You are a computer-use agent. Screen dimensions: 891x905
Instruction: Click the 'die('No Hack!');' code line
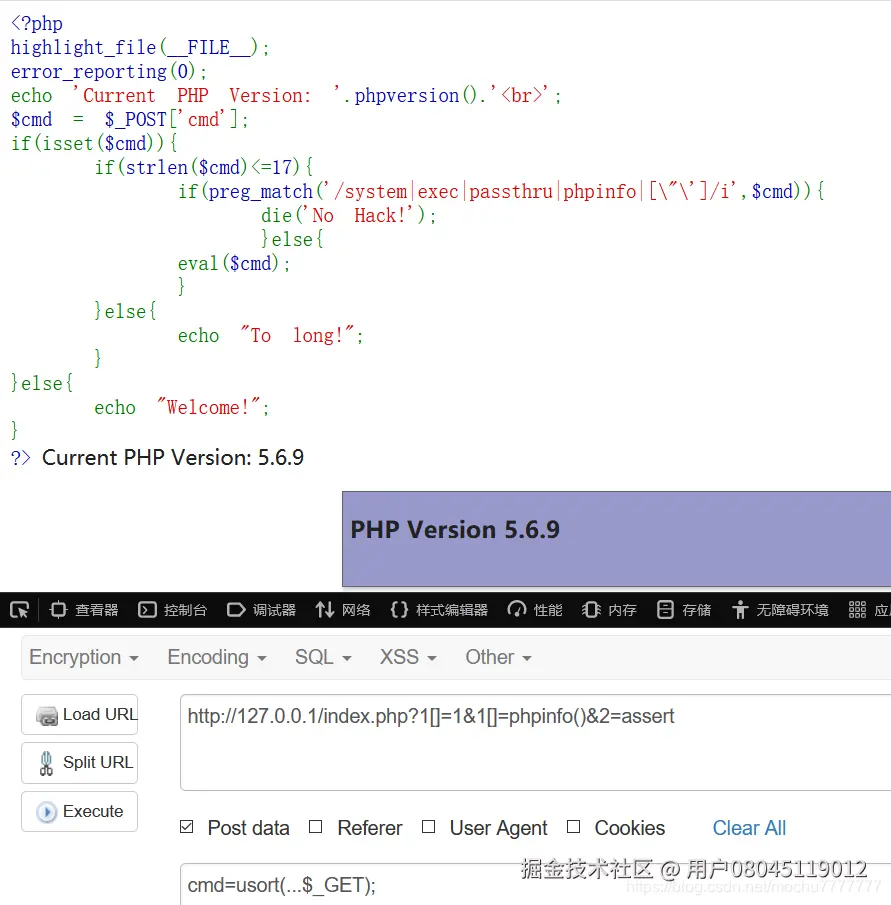pos(349,216)
